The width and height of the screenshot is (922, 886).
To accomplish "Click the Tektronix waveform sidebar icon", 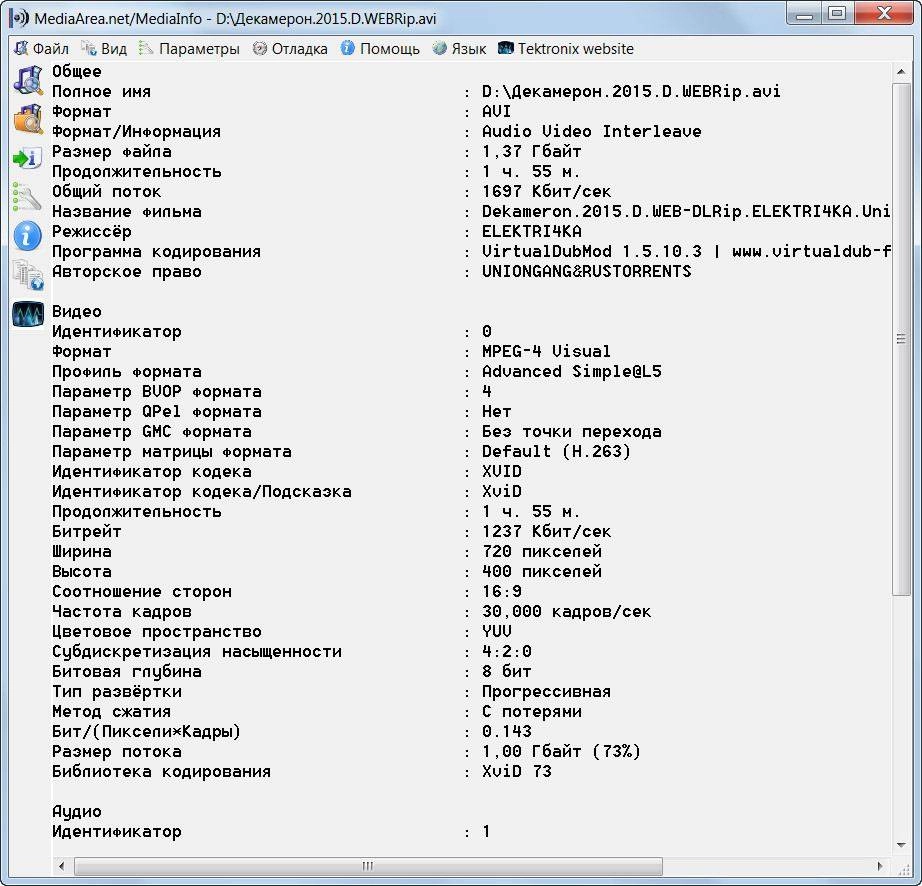I will 28,314.
